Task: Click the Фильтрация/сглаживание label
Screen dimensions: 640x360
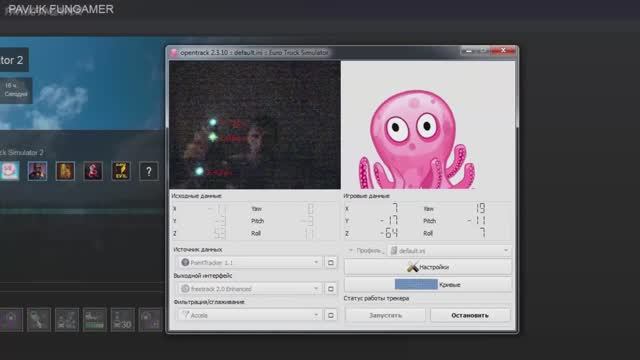Action: click(209, 302)
